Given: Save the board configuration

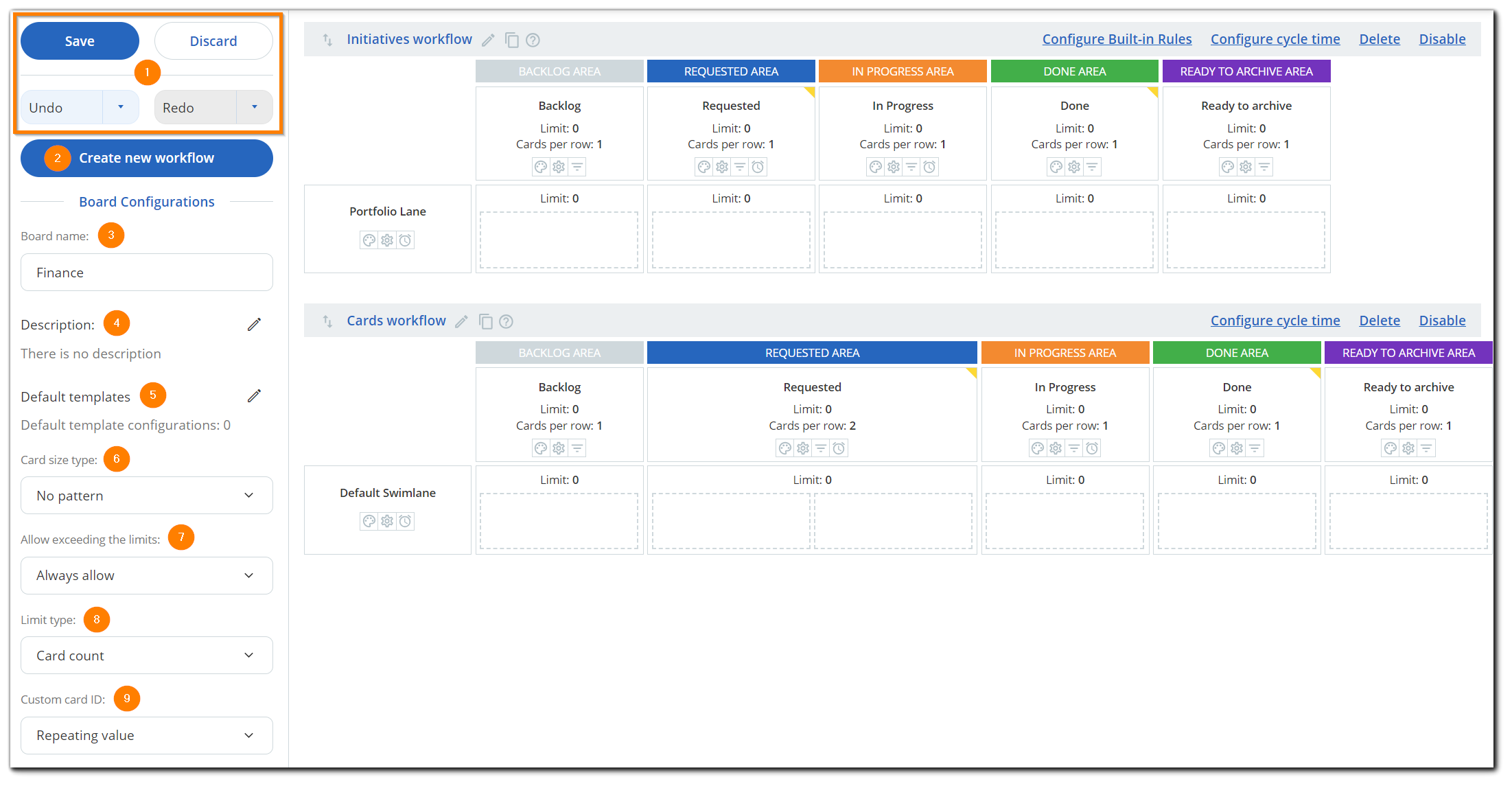Looking at the screenshot, I should pyautogui.click(x=80, y=41).
